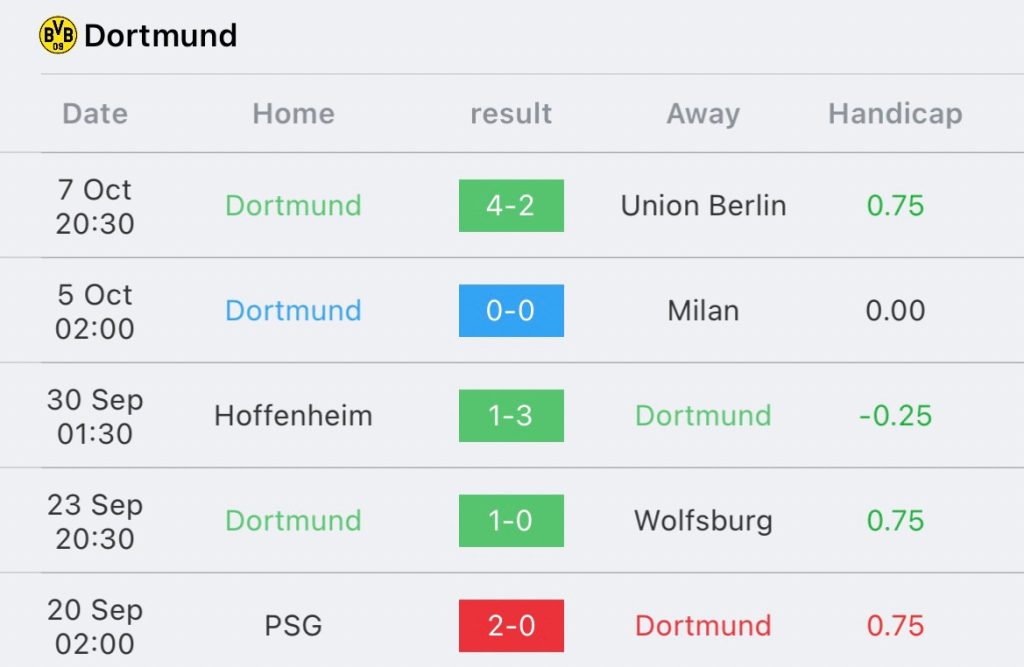Click the Dortmund BVB club logo
Image resolution: width=1024 pixels, height=667 pixels.
57,35
